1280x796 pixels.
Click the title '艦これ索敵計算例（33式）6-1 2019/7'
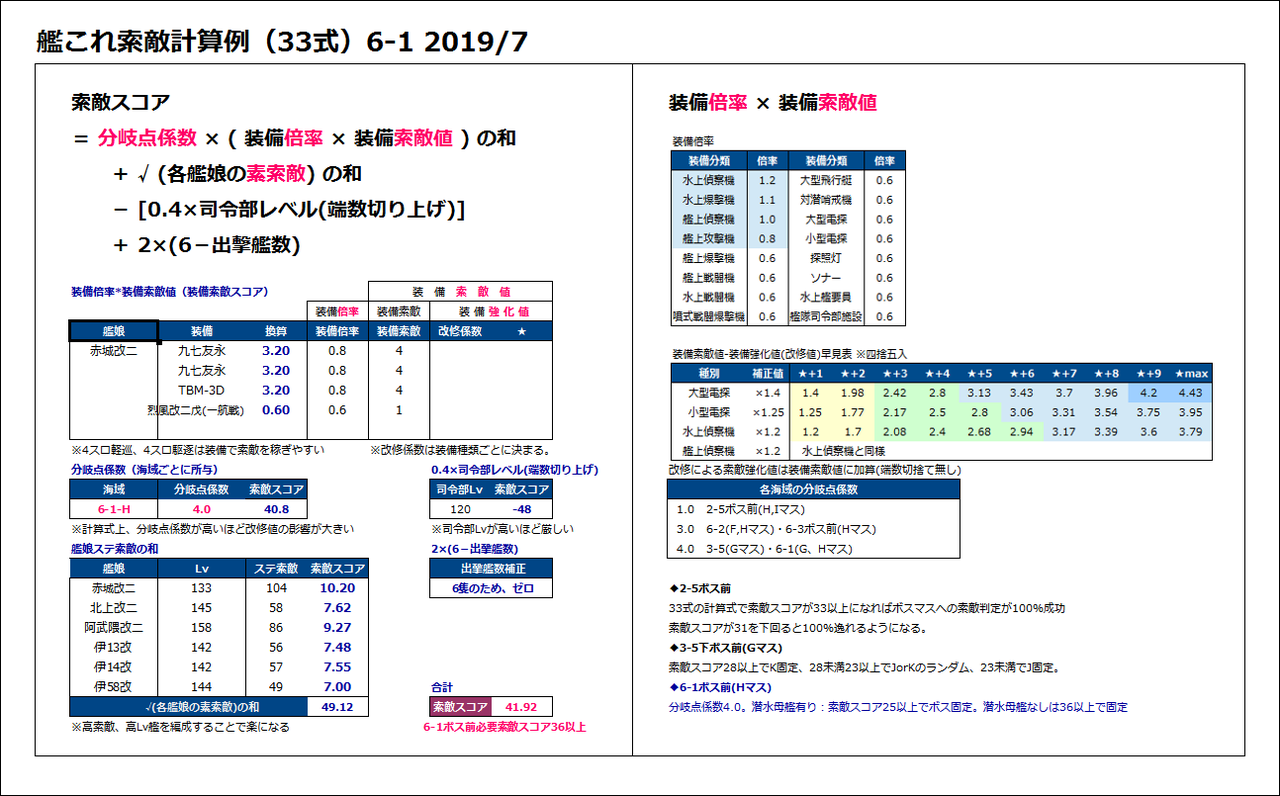pyautogui.click(x=282, y=40)
